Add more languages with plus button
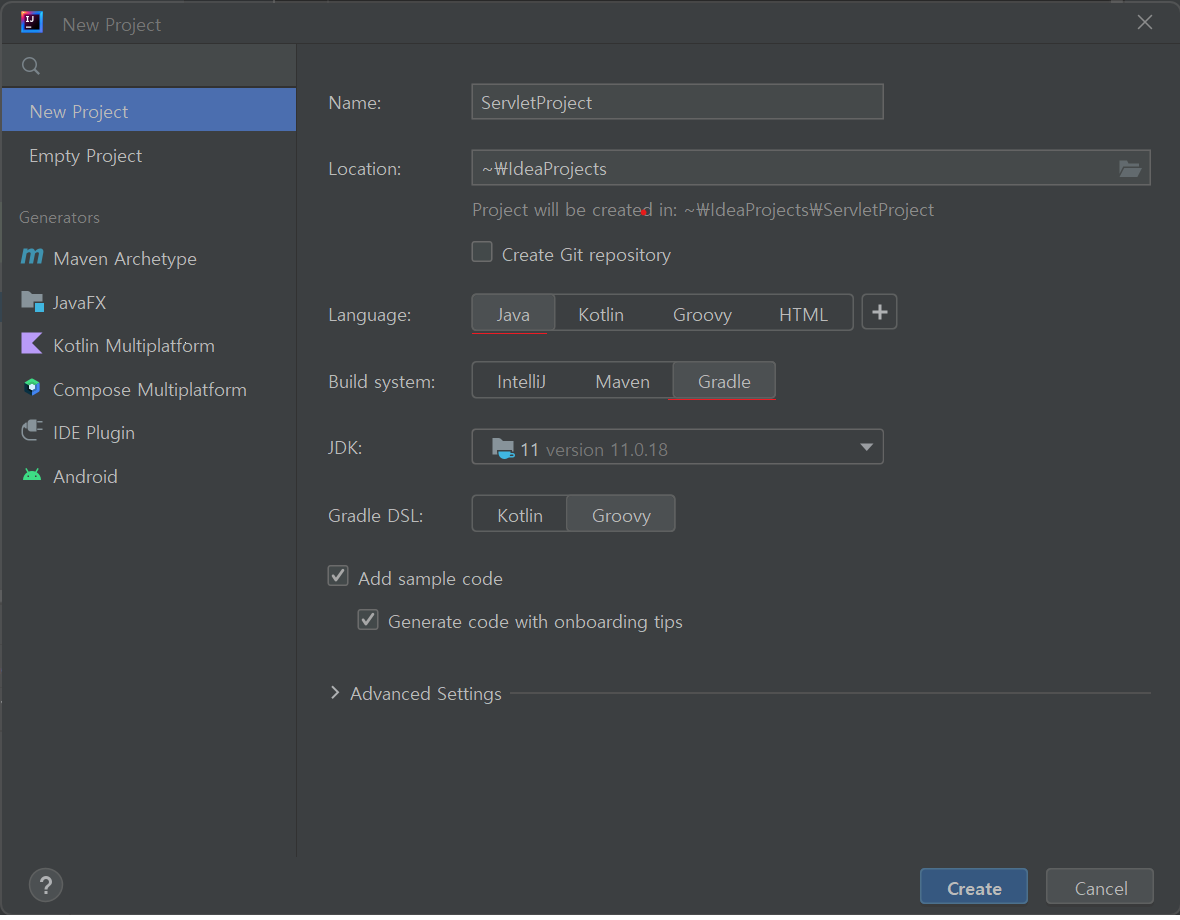 (x=879, y=312)
